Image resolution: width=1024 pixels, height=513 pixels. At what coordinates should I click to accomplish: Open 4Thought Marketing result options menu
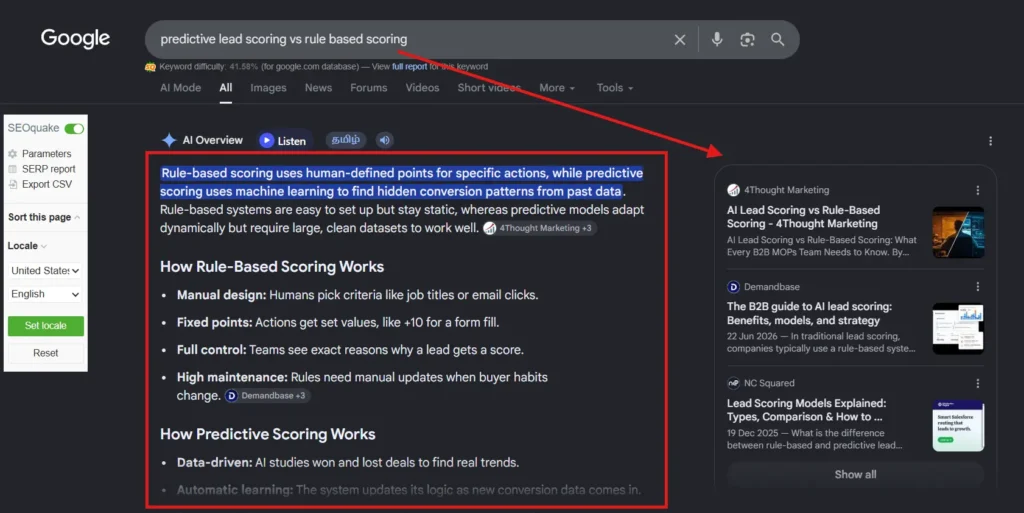pos(978,190)
